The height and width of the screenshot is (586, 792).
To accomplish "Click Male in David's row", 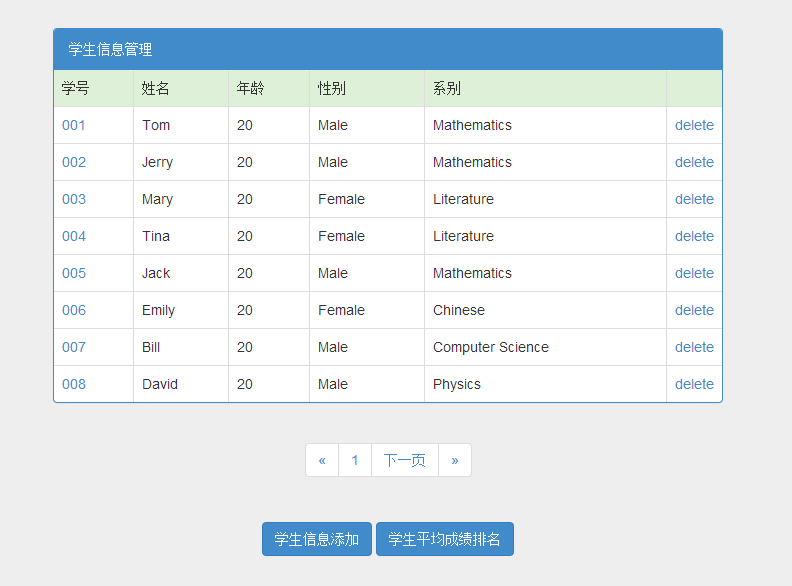I will (x=332, y=384).
